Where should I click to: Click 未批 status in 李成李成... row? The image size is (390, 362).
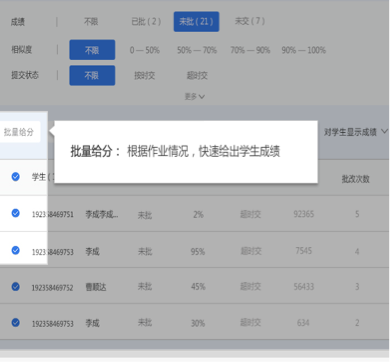click(x=145, y=215)
